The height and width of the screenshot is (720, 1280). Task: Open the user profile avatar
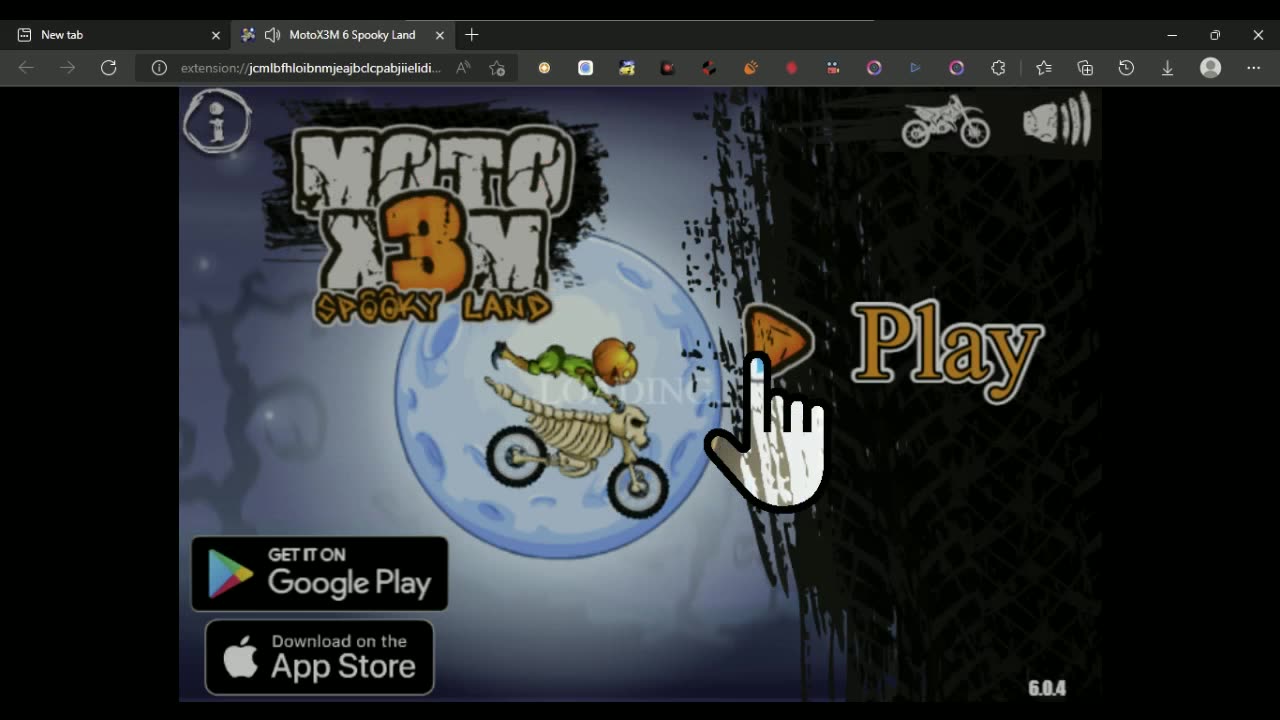pyautogui.click(x=1211, y=68)
